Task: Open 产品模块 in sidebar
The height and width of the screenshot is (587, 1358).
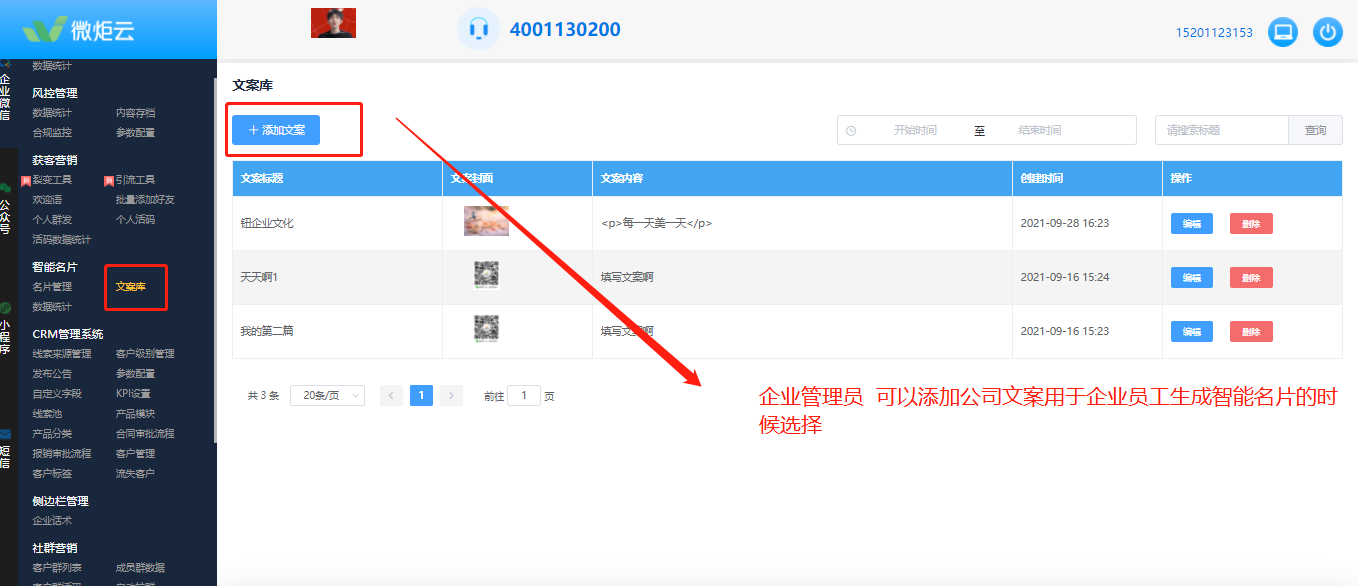Action: point(135,413)
